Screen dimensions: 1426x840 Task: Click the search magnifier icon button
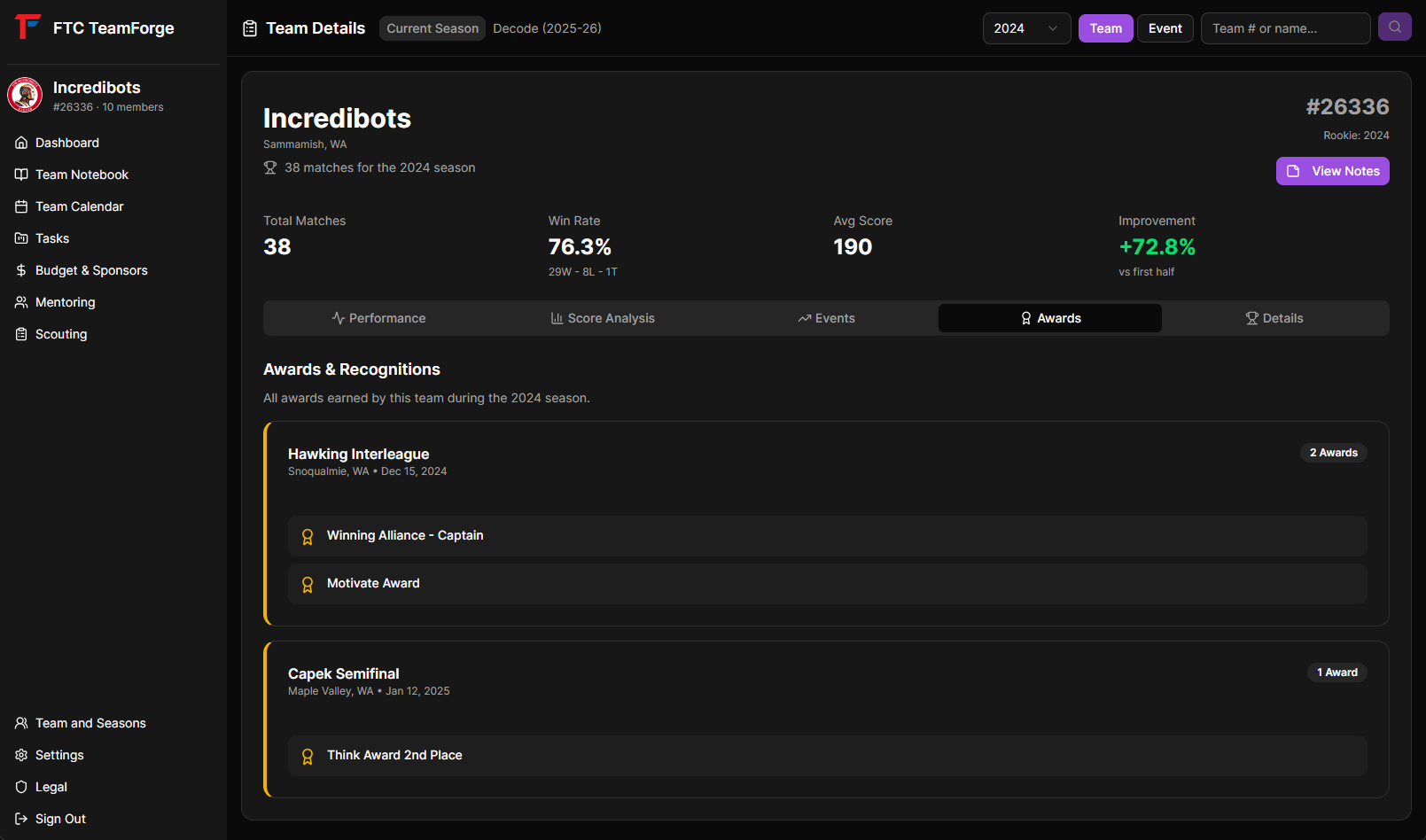coord(1394,27)
